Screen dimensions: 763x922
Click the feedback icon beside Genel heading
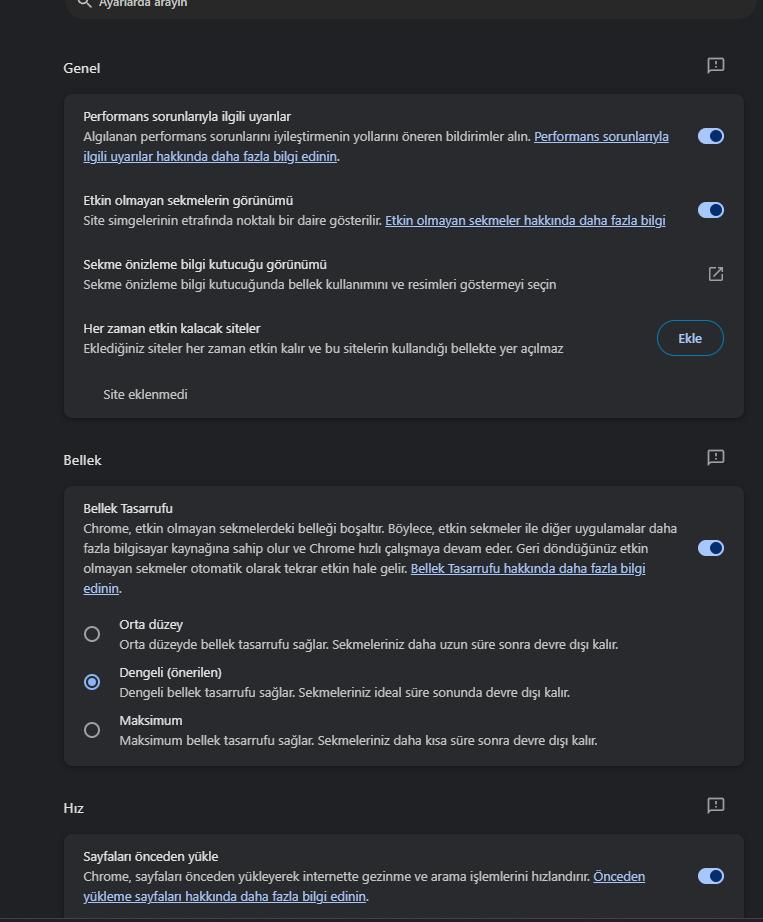click(715, 66)
